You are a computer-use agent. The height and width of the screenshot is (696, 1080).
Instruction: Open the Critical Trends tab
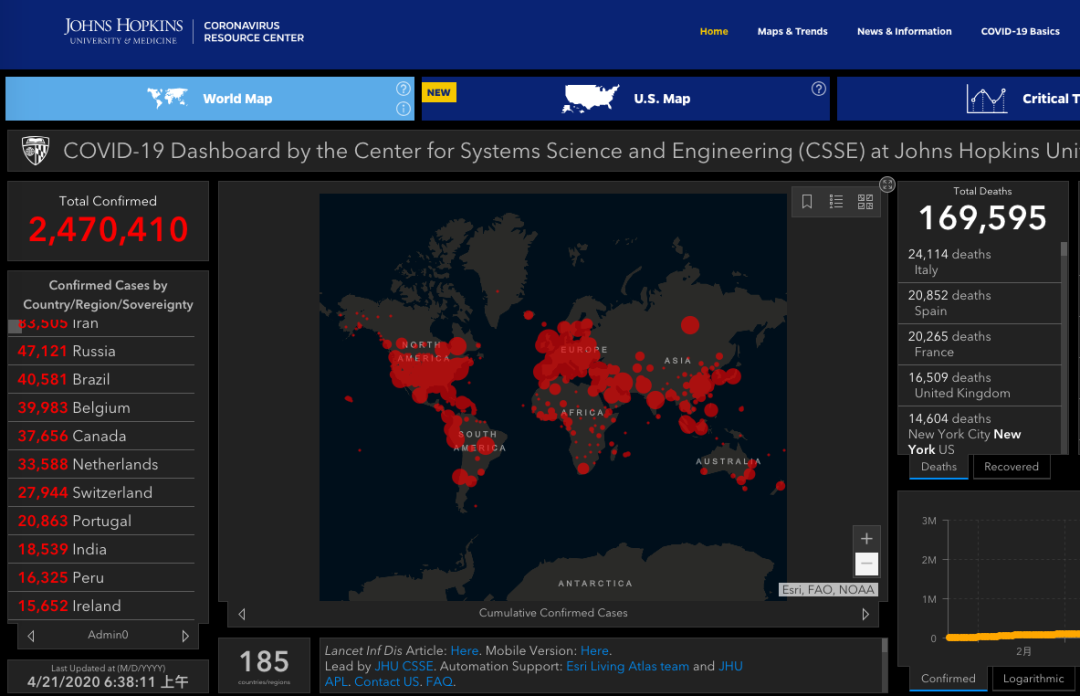[958, 99]
